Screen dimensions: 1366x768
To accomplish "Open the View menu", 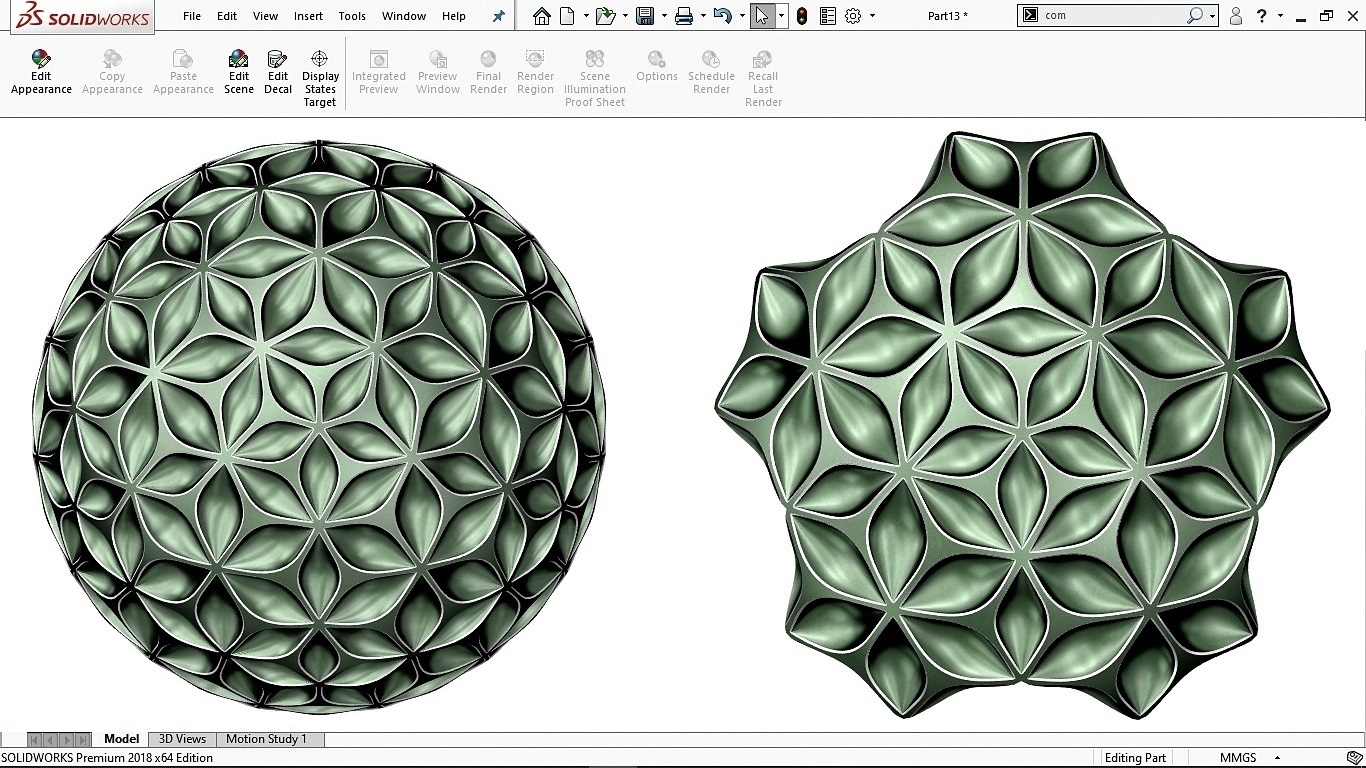I will coord(265,16).
